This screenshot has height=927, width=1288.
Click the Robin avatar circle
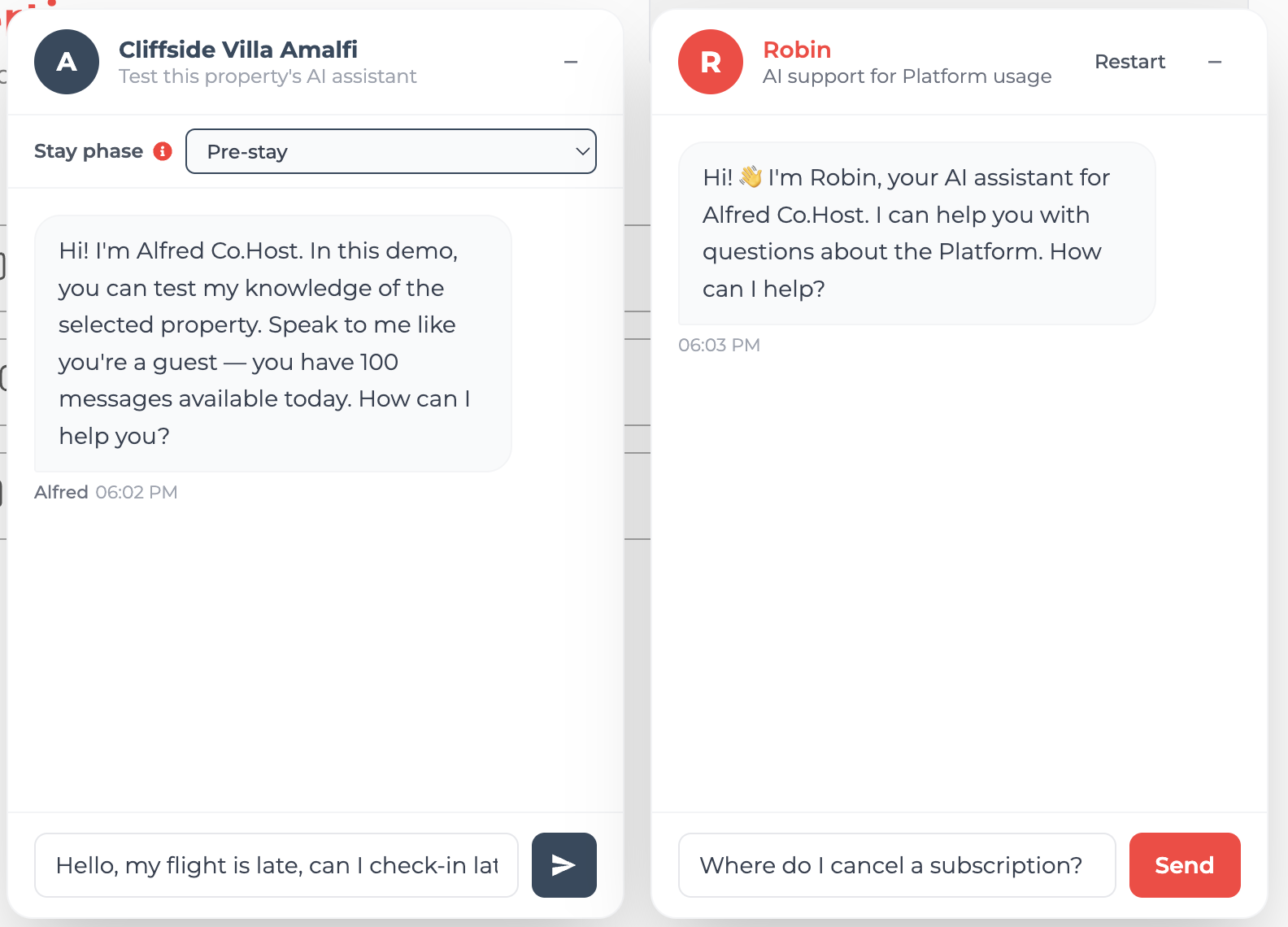click(x=711, y=62)
